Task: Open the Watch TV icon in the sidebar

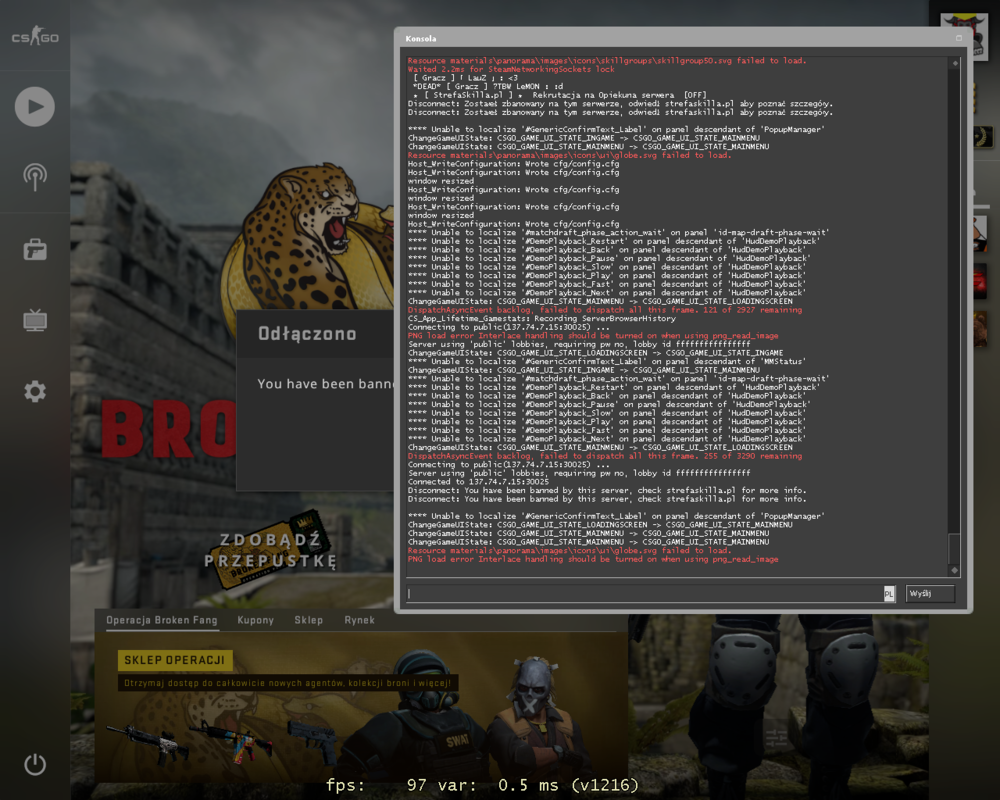Action: [x=35, y=320]
